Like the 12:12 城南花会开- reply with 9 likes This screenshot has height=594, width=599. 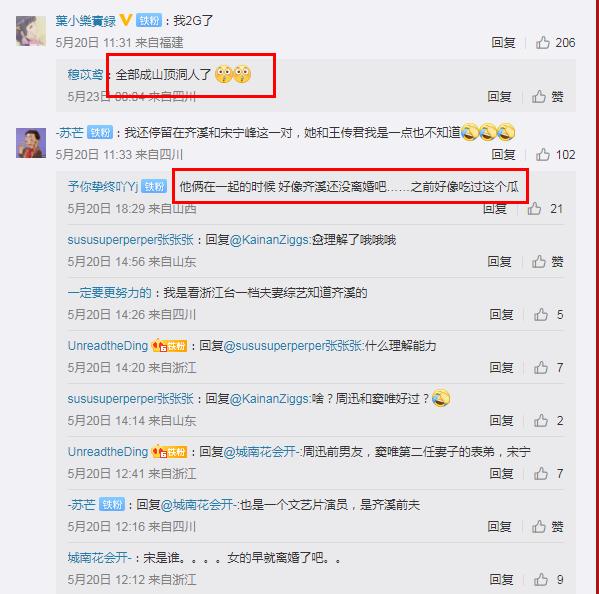(x=541, y=580)
